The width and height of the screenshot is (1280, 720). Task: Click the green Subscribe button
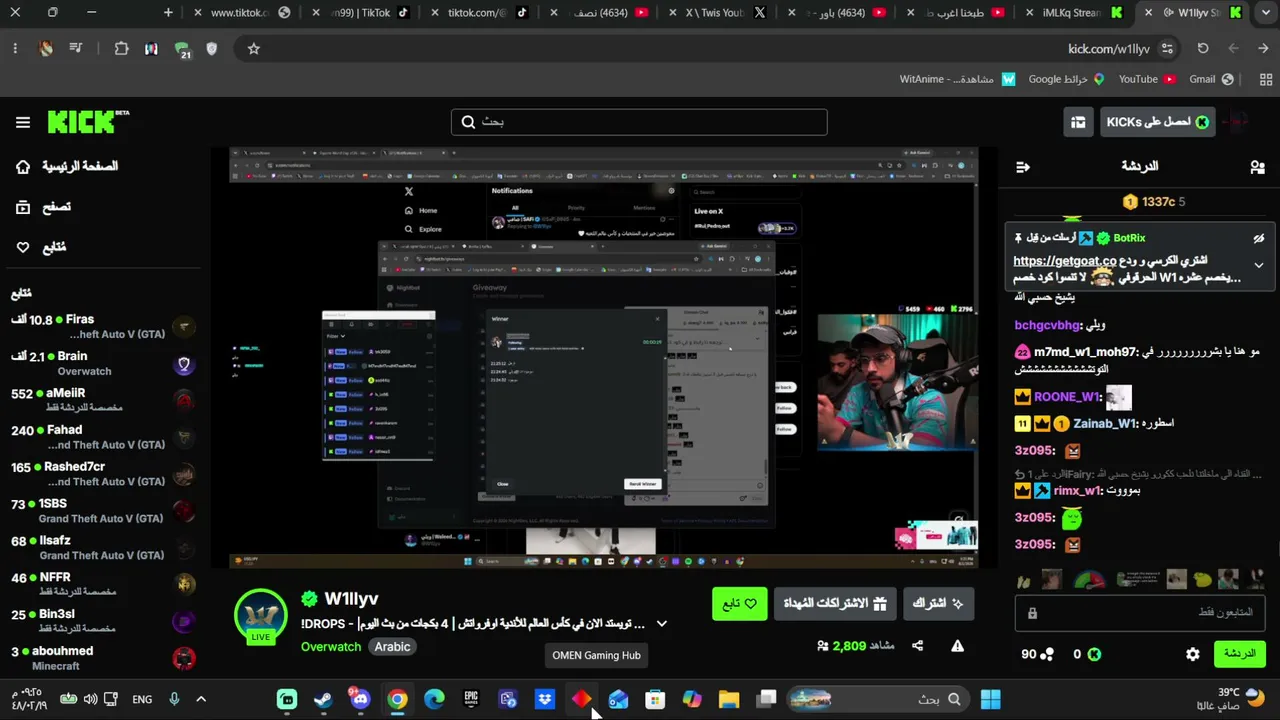tap(938, 604)
